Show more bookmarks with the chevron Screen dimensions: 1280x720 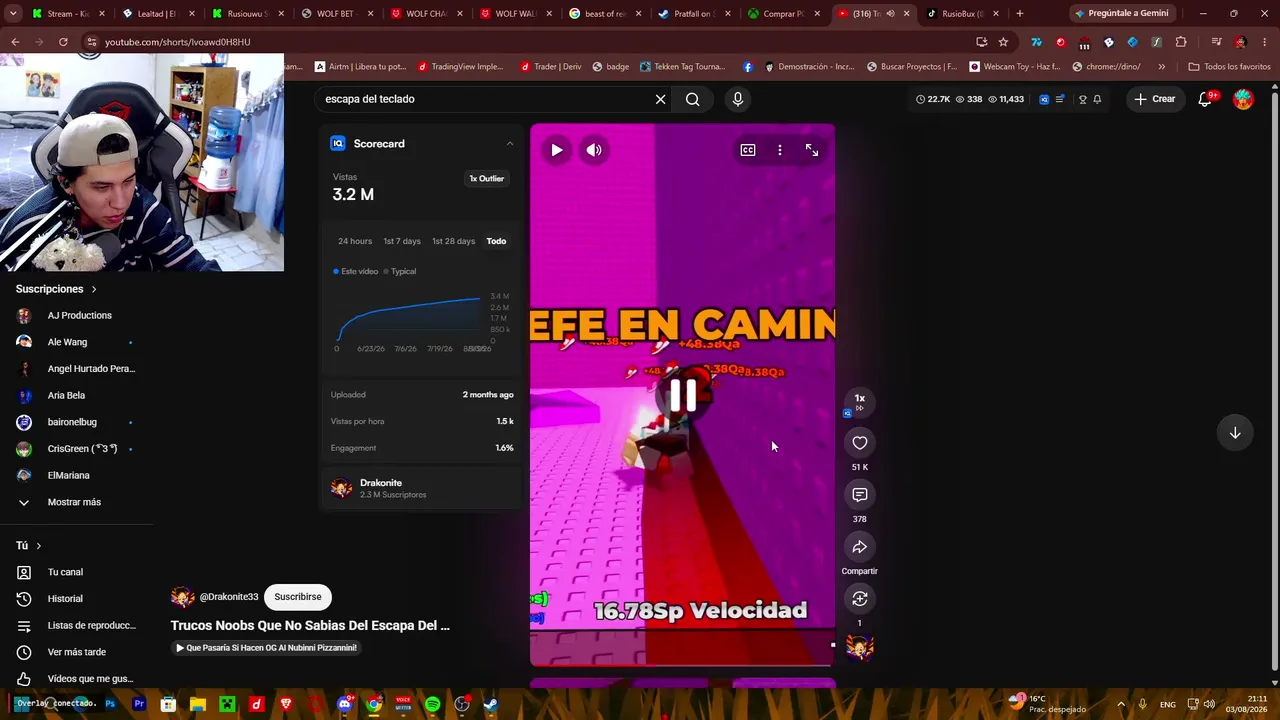(1161, 67)
